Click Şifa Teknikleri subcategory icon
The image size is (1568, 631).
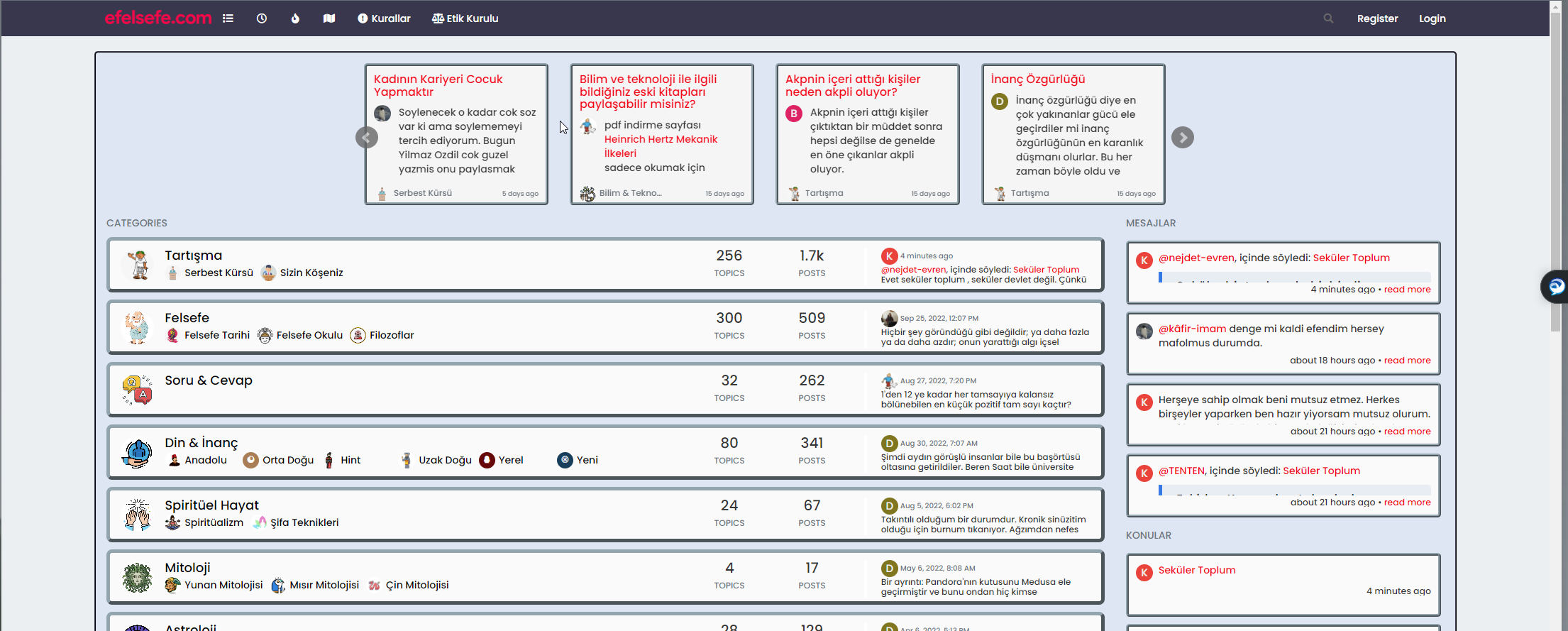[260, 523]
